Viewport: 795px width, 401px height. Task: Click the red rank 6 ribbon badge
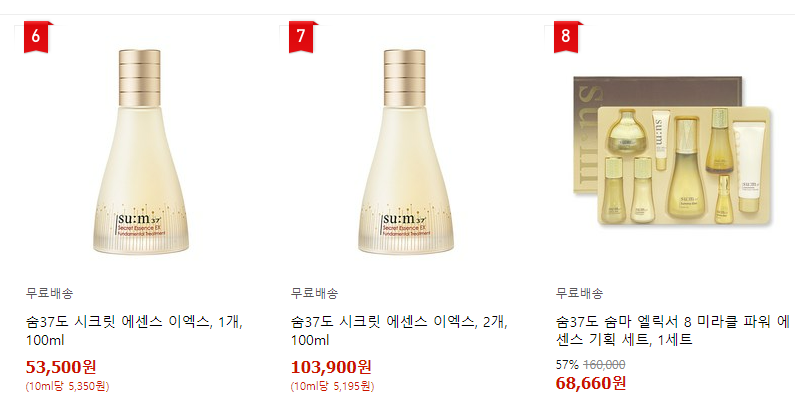(35, 37)
